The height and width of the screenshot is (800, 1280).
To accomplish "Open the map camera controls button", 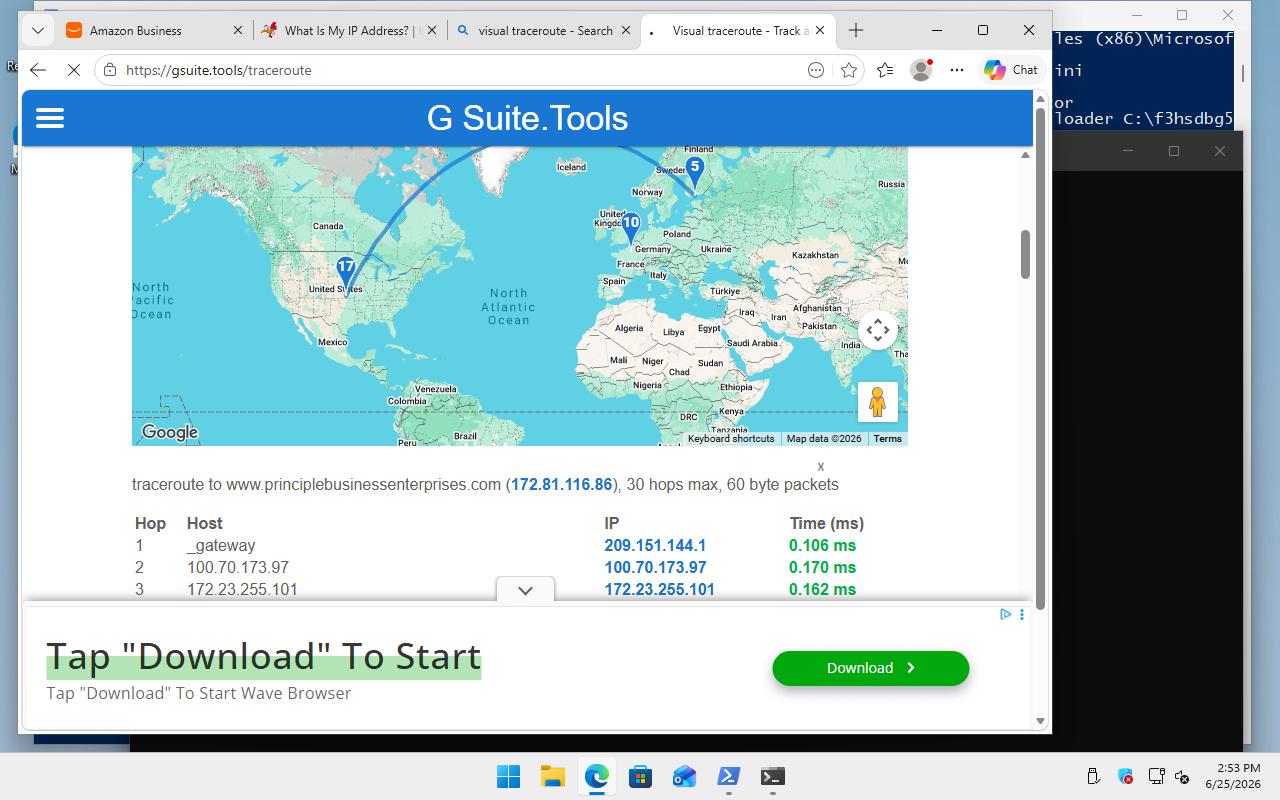I will (x=878, y=330).
